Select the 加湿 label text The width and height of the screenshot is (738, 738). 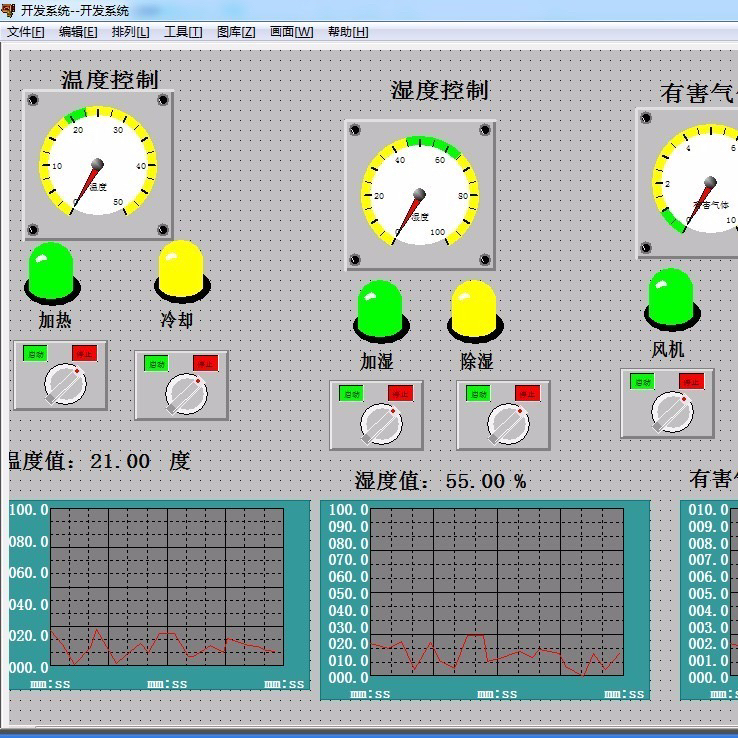377,361
